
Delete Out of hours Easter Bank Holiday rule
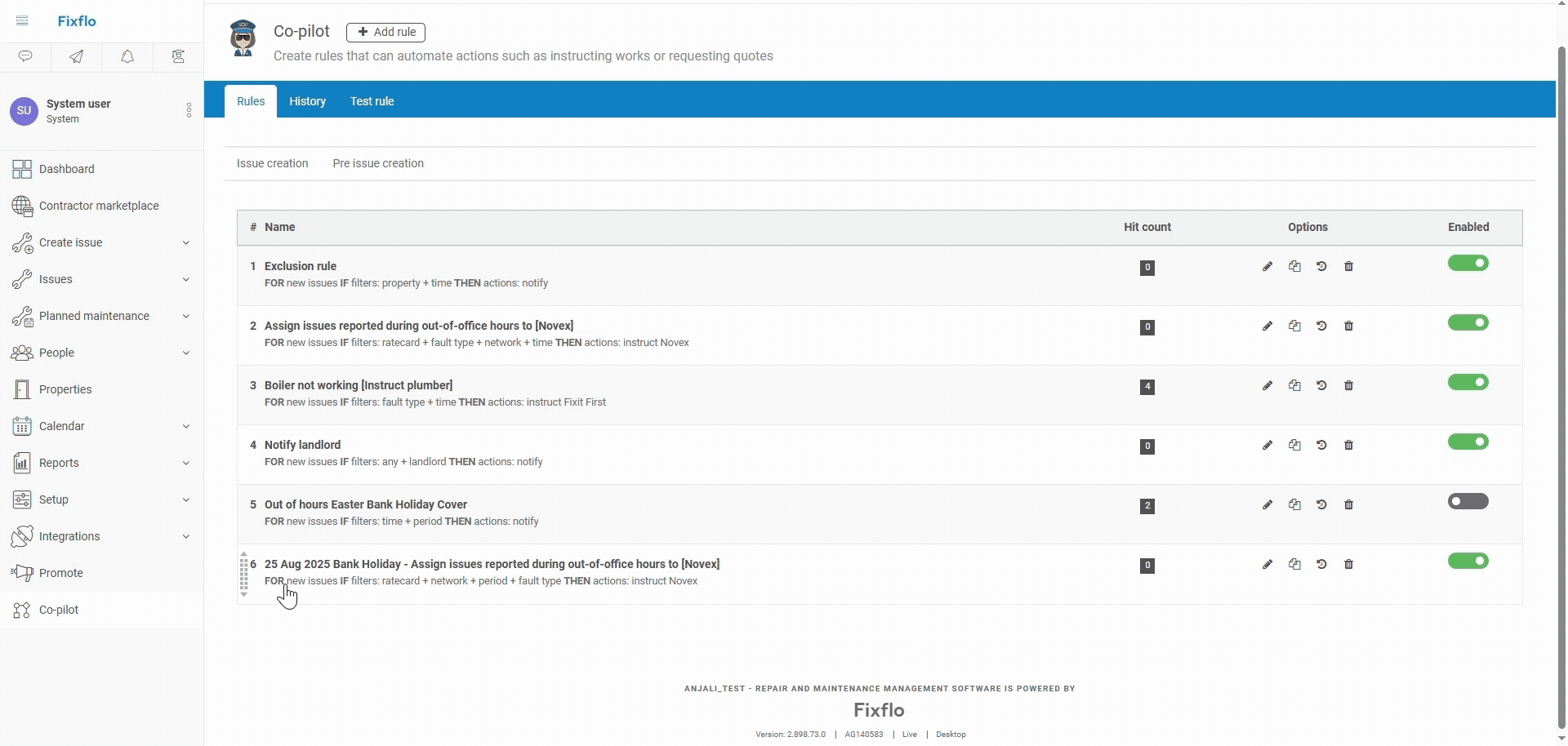pyautogui.click(x=1348, y=505)
